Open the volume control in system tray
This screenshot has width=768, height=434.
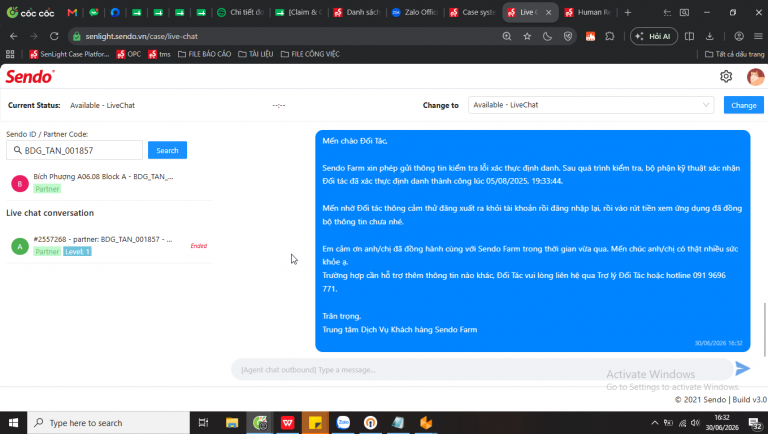[x=696, y=423]
